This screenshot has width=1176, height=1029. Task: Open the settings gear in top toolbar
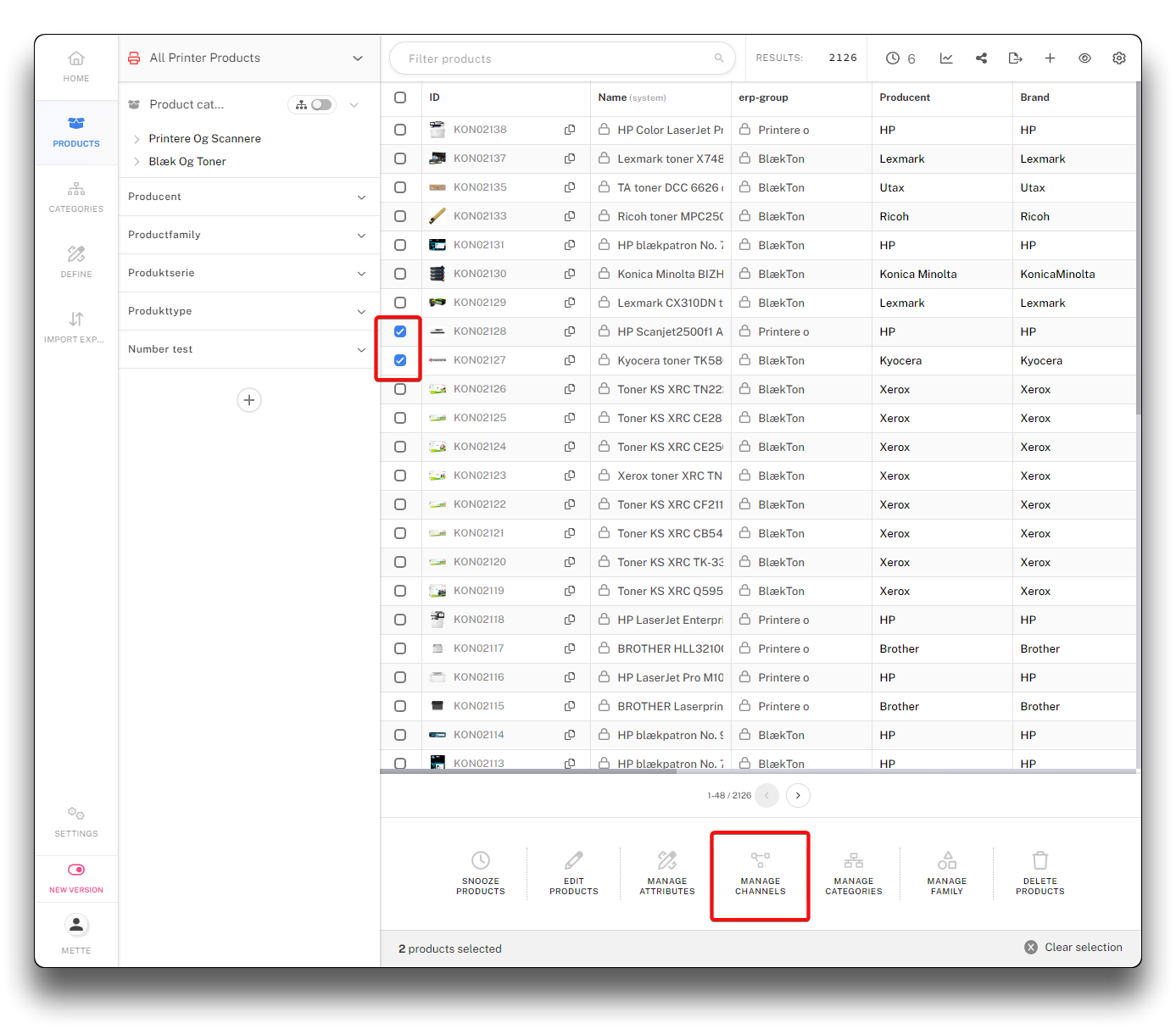[x=1119, y=58]
